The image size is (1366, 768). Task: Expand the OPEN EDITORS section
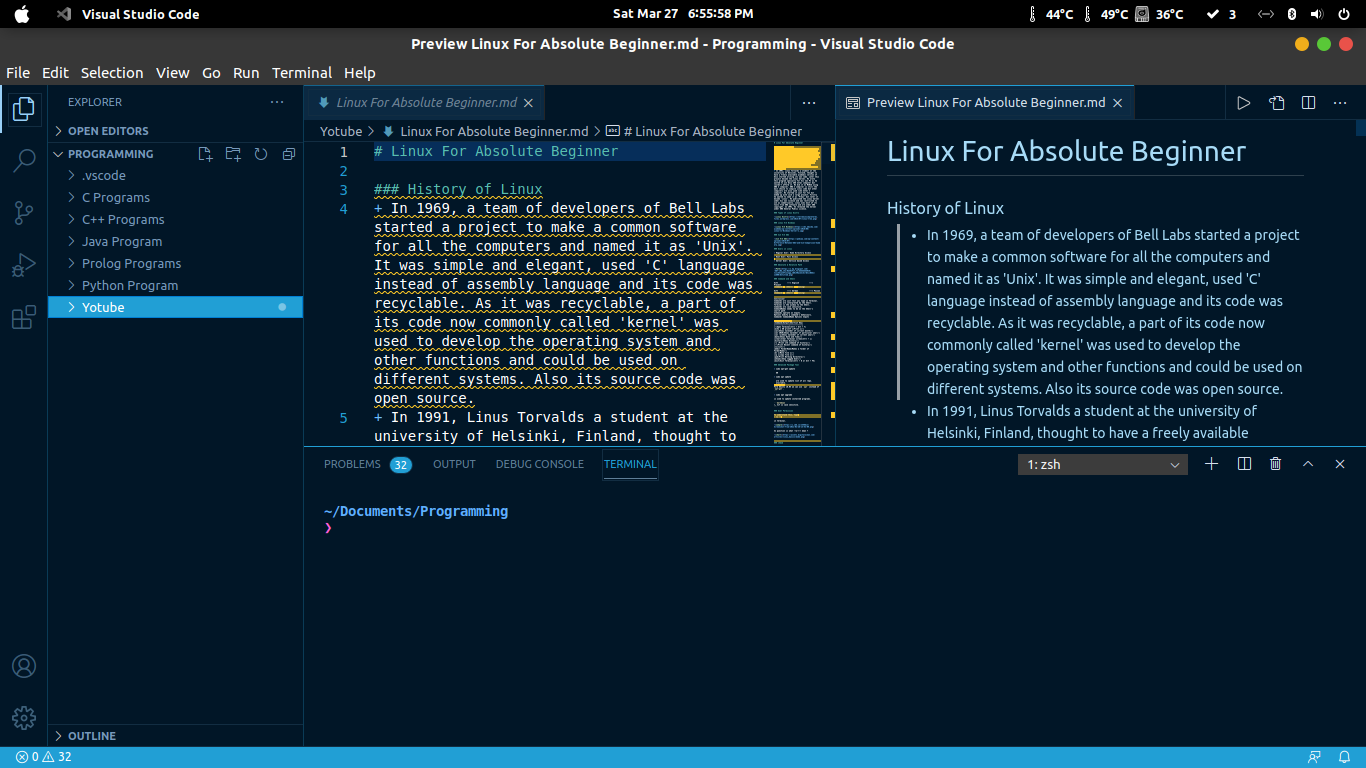pos(175,131)
